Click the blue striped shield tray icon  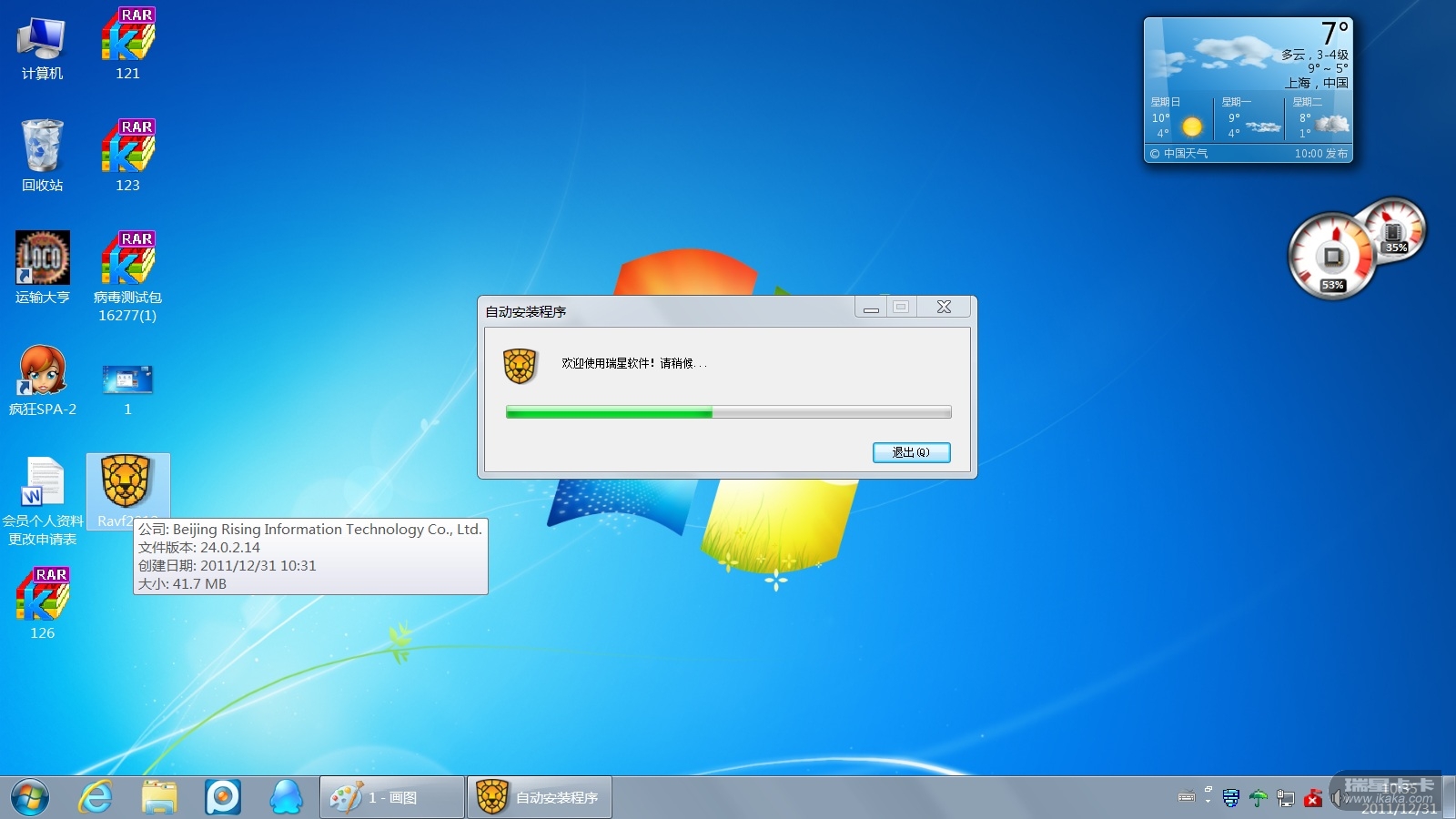1231,798
